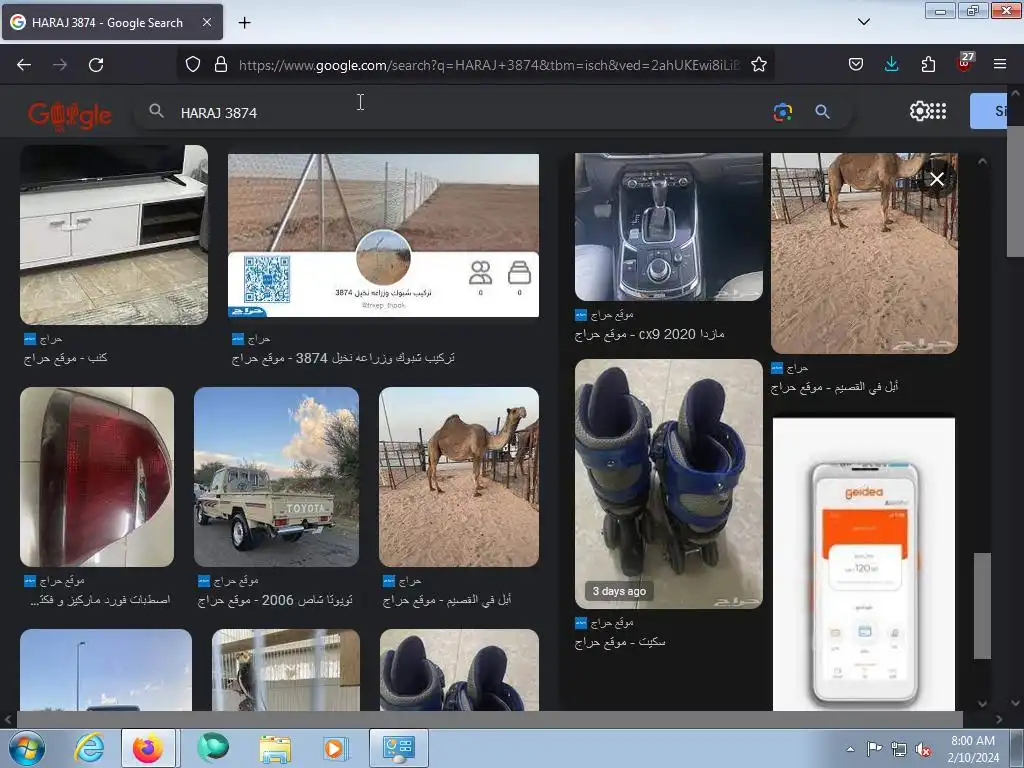Open the Toyota pickup truck thumbnail
This screenshot has width=1024, height=768.
pos(276,477)
